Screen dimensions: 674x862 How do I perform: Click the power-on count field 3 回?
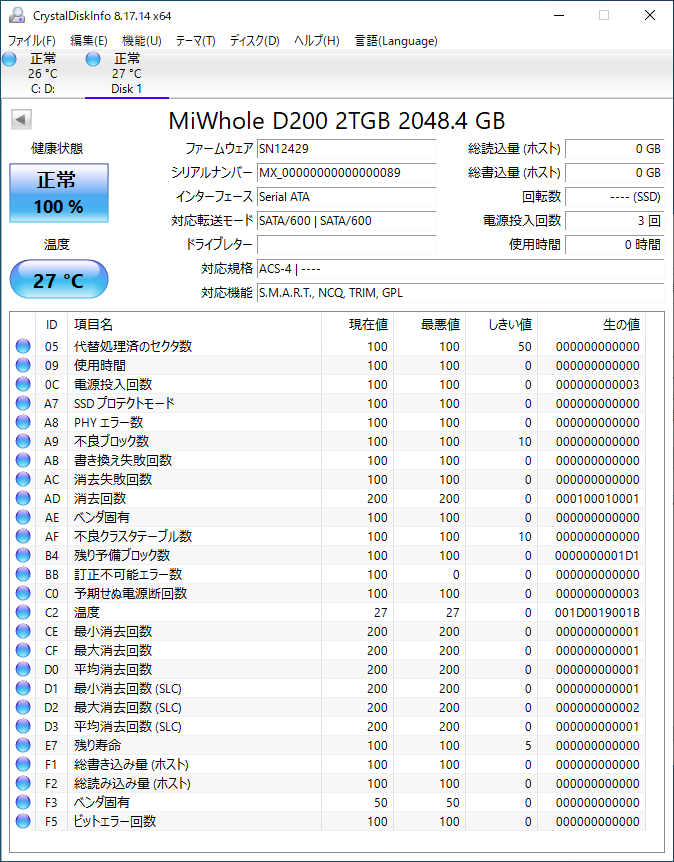[x=614, y=220]
